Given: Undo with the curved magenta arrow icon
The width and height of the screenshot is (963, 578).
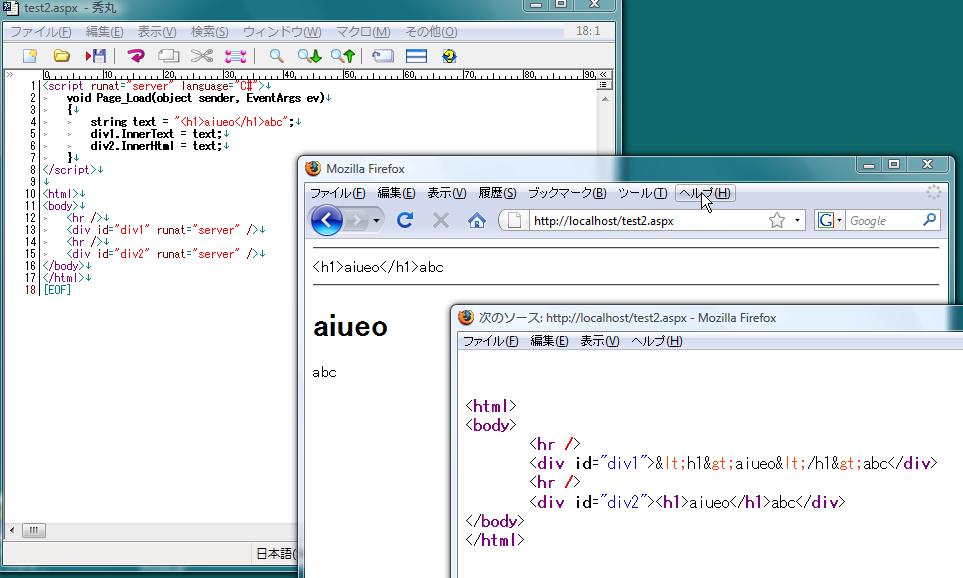Looking at the screenshot, I should [136, 57].
